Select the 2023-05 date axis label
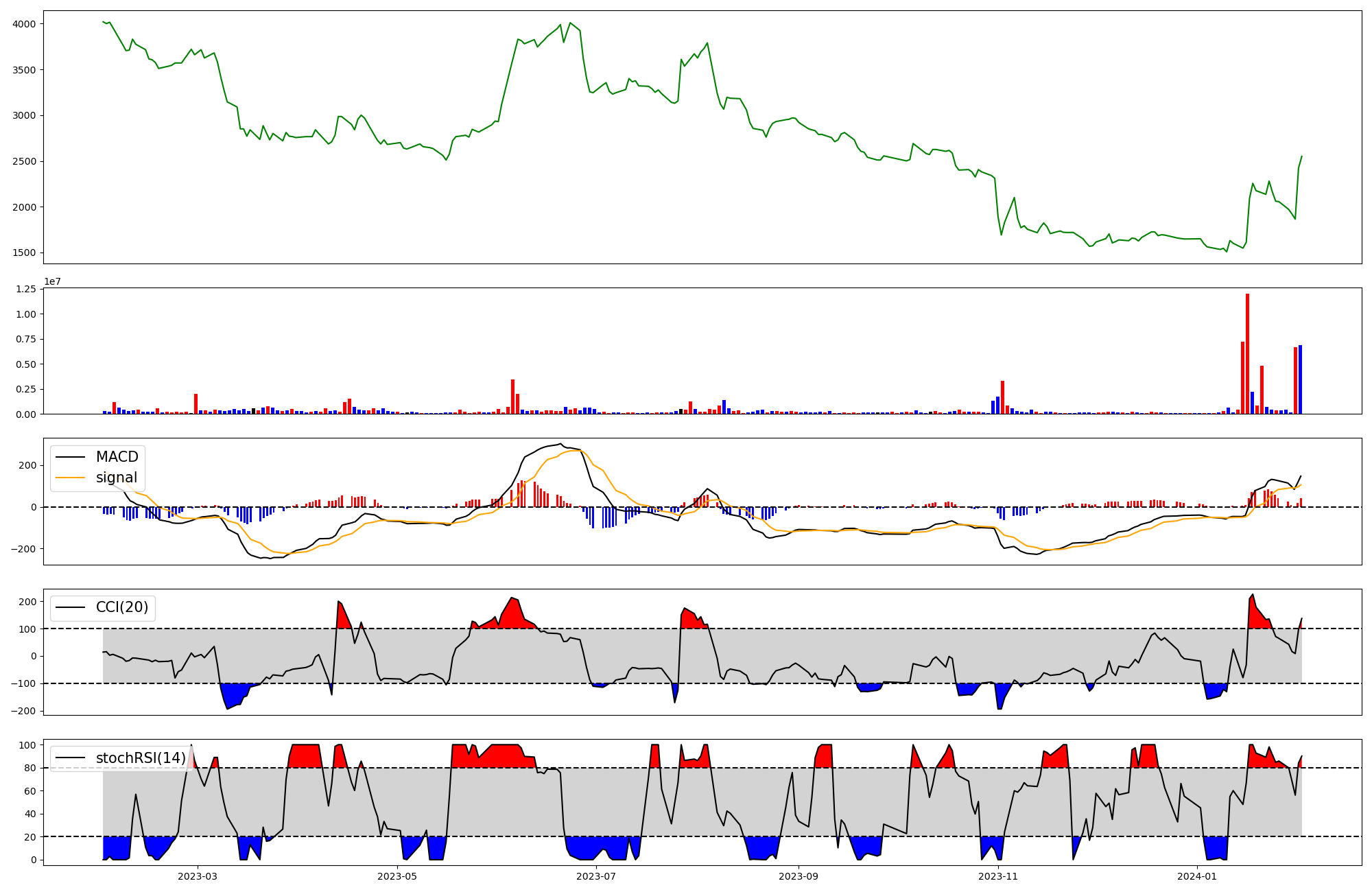1372x892 pixels. click(397, 876)
